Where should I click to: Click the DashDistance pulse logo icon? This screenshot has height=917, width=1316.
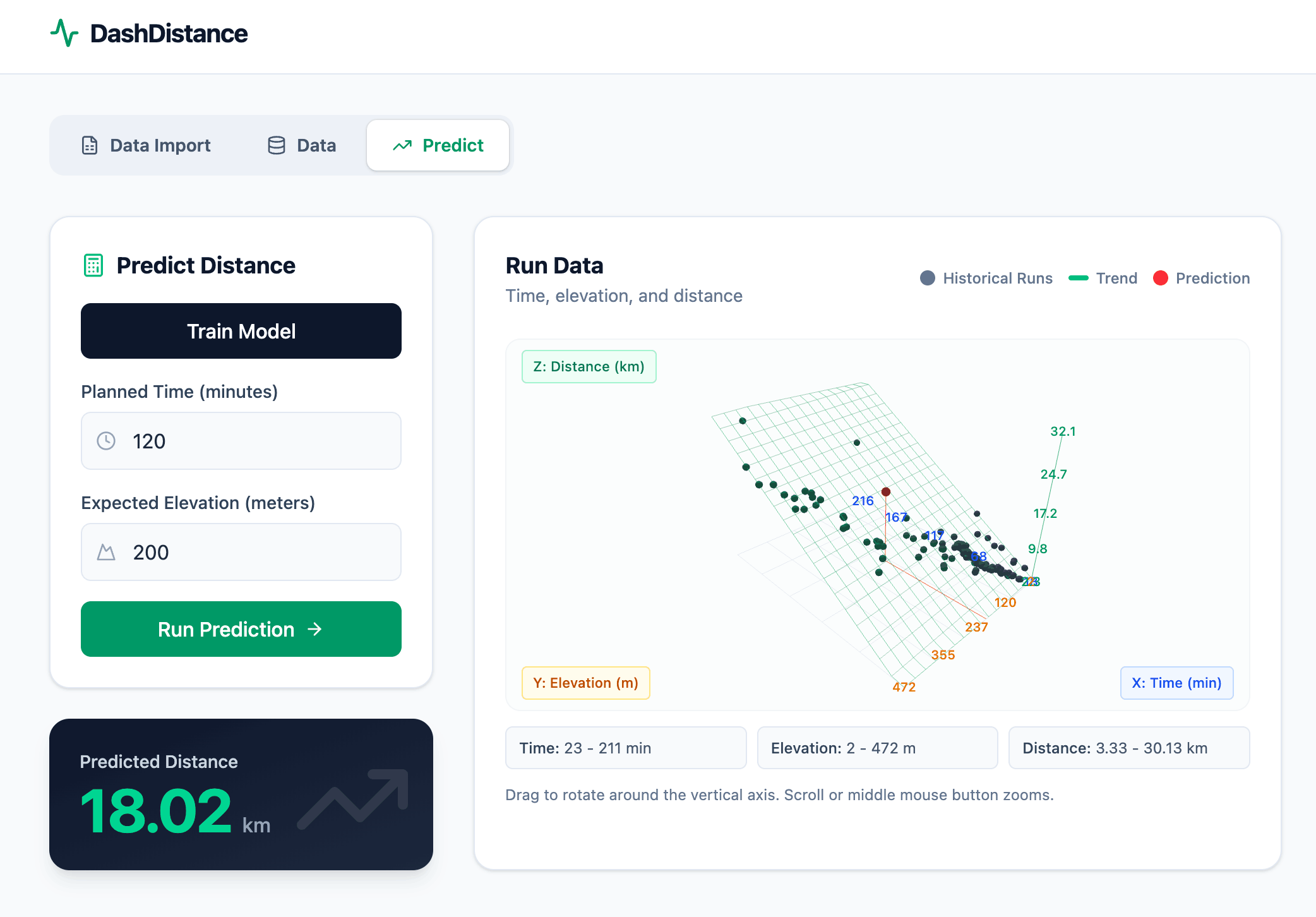point(64,33)
